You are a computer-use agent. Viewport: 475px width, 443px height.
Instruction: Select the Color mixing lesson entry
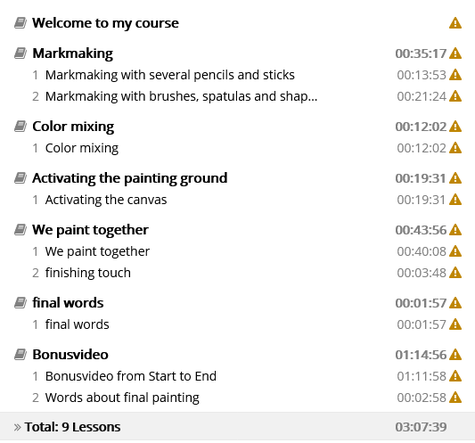point(82,148)
